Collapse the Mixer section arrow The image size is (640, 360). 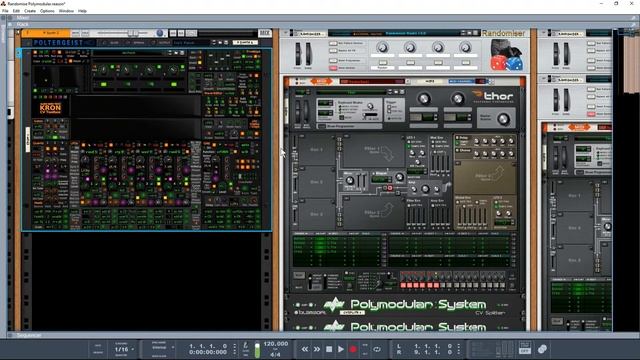(x=10, y=18)
